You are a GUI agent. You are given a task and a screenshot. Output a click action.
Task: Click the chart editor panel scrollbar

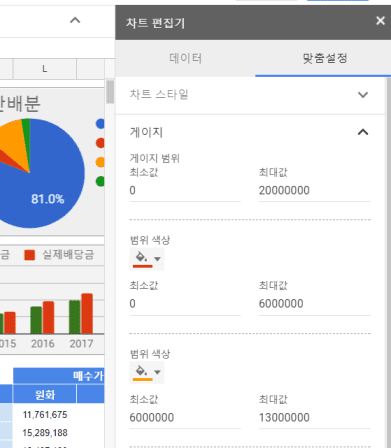388,263
